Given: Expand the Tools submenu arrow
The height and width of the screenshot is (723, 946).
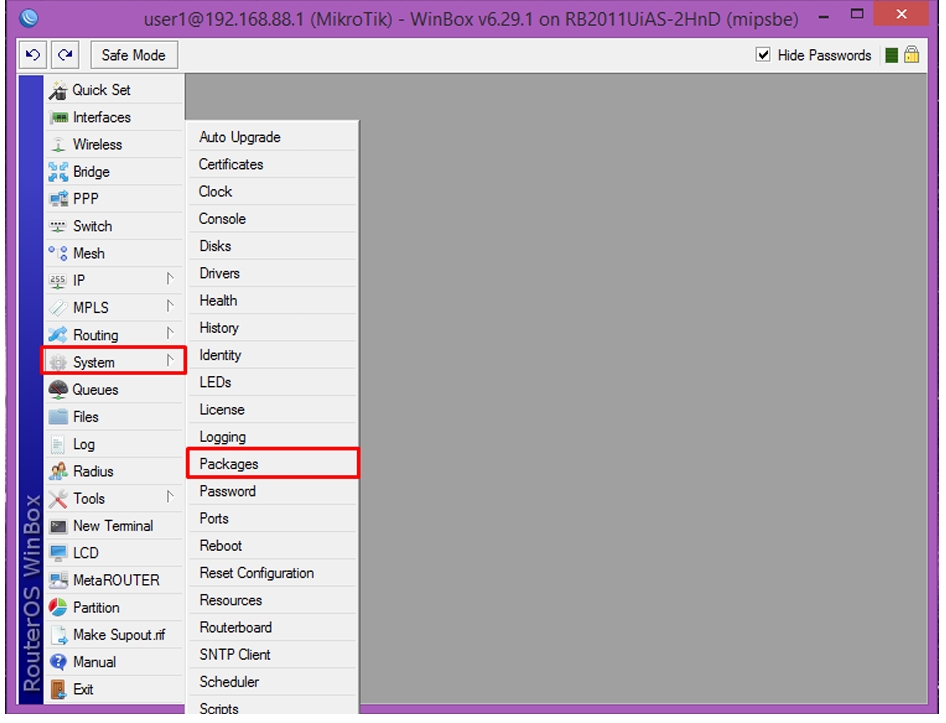Looking at the screenshot, I should coord(170,497).
